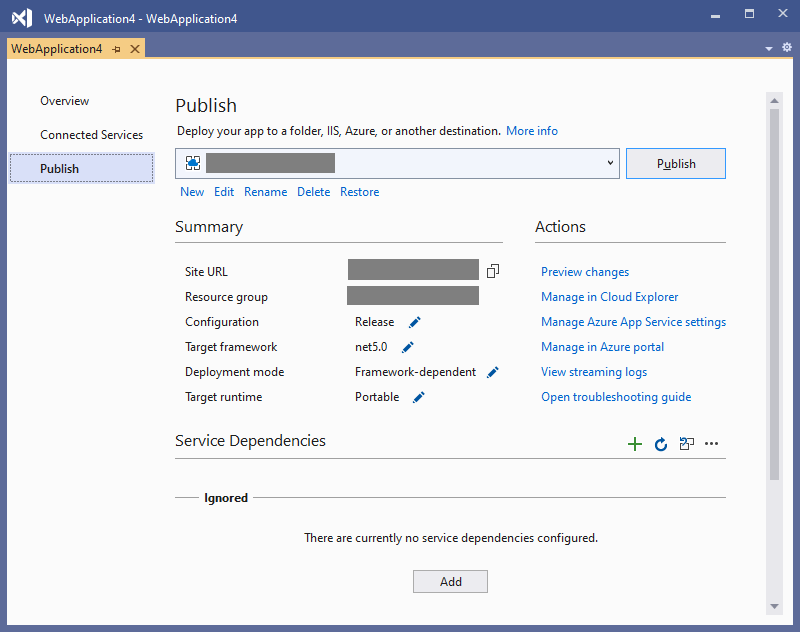The image size is (800, 632).
Task: Open window options gear icon
Action: (x=787, y=47)
